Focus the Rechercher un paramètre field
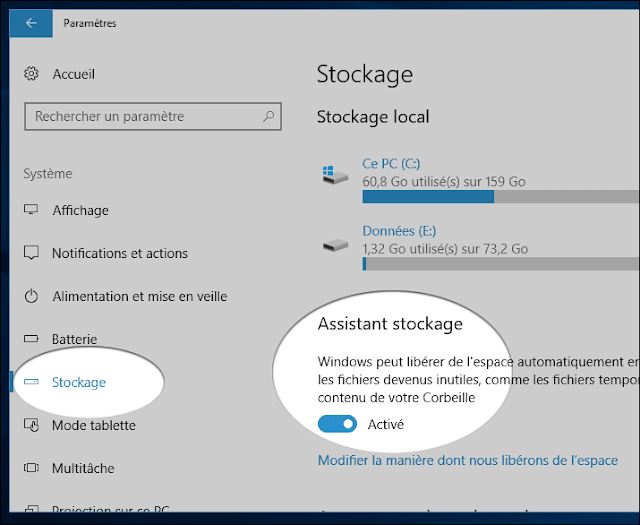This screenshot has height=525, width=640. (153, 116)
